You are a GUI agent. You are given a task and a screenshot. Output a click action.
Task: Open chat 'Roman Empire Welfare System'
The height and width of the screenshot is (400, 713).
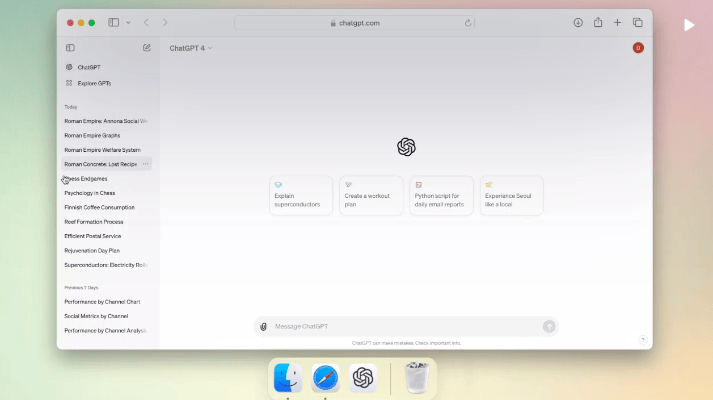coord(102,150)
